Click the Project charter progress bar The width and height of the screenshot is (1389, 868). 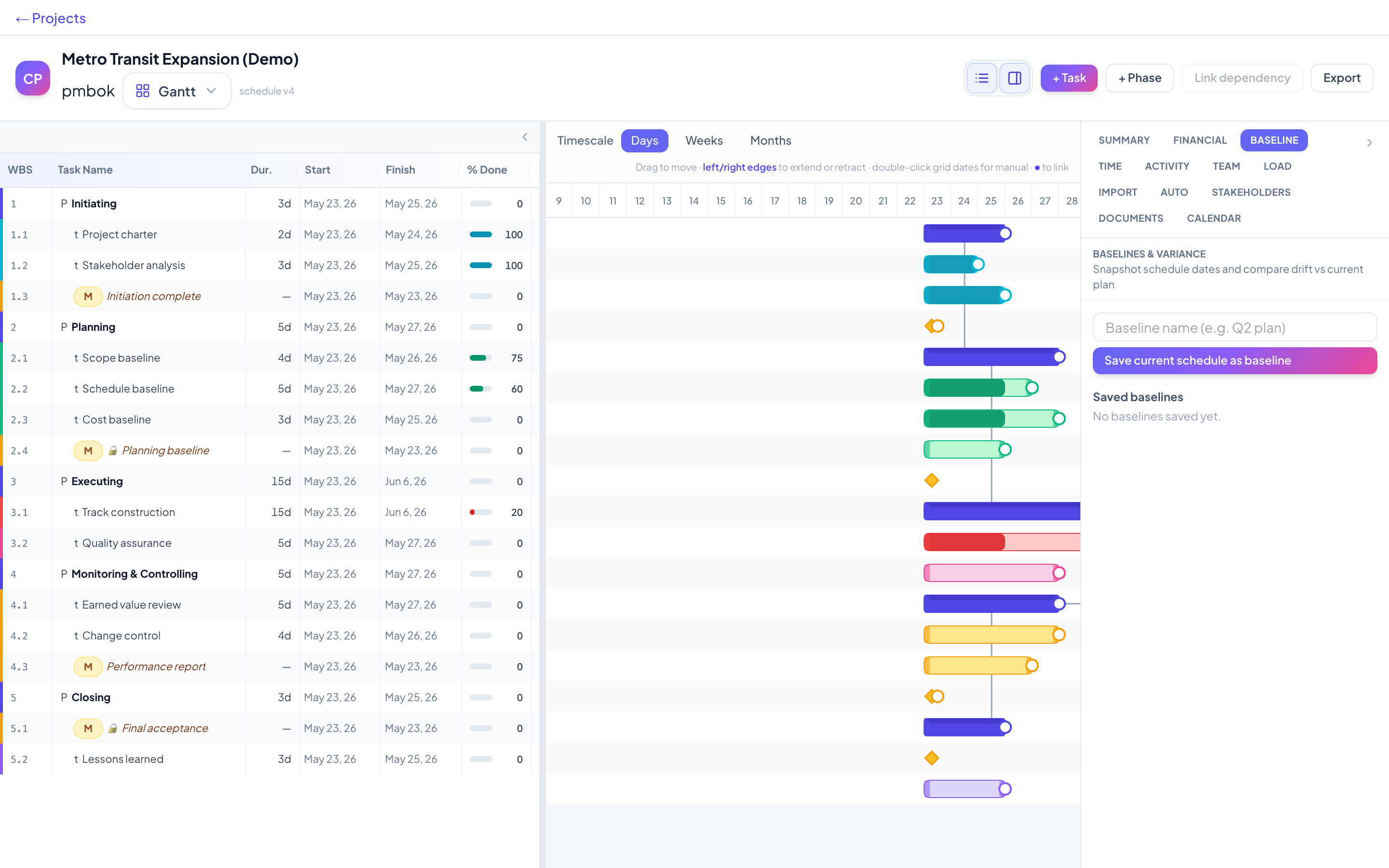click(480, 234)
